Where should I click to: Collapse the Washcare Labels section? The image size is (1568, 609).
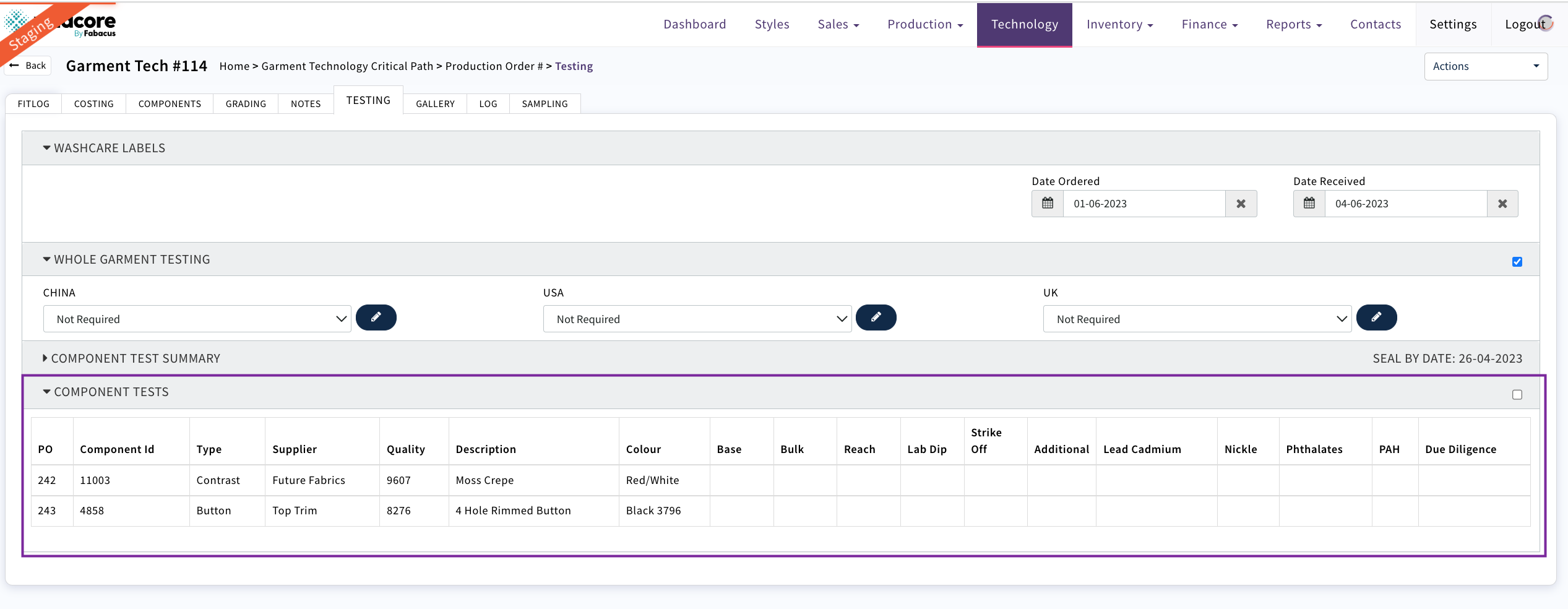[109, 148]
